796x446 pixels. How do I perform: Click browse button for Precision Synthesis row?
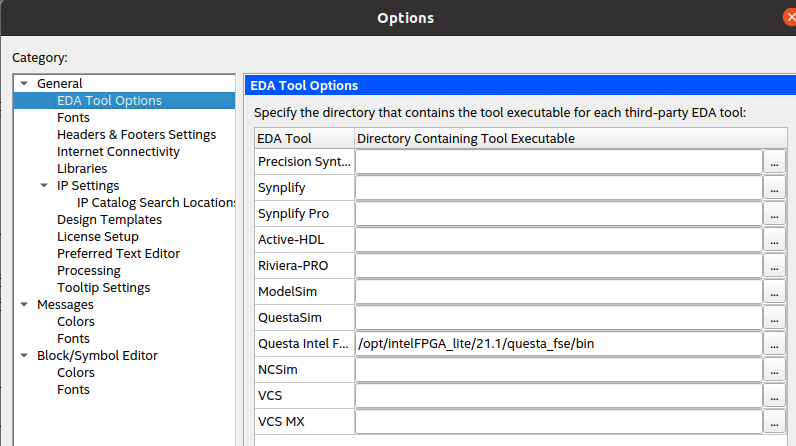(775, 162)
